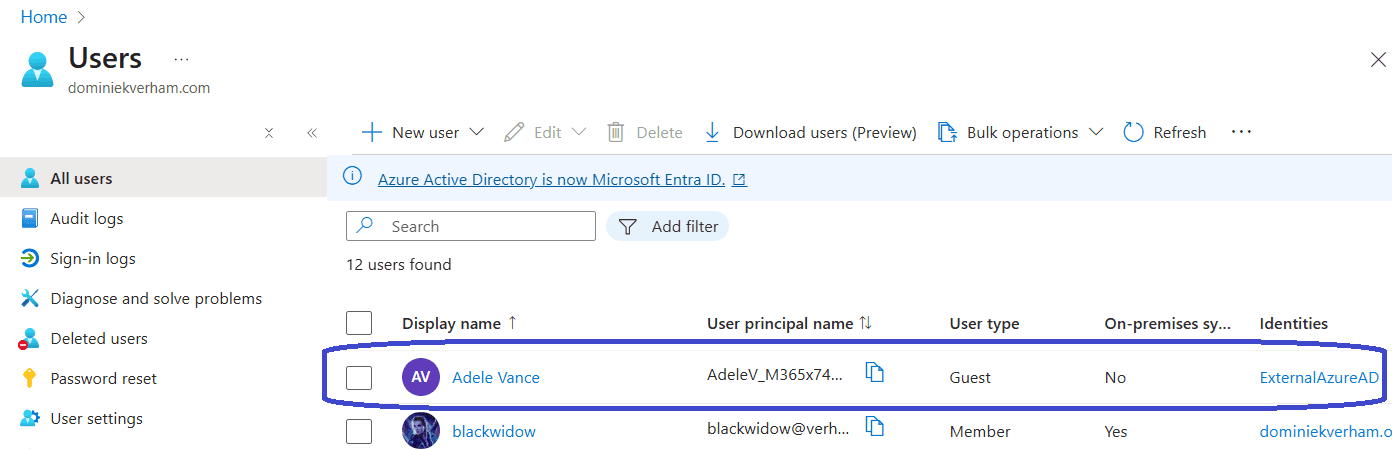Open toolbar overflow ellipsis after Refresh

coord(1241,132)
